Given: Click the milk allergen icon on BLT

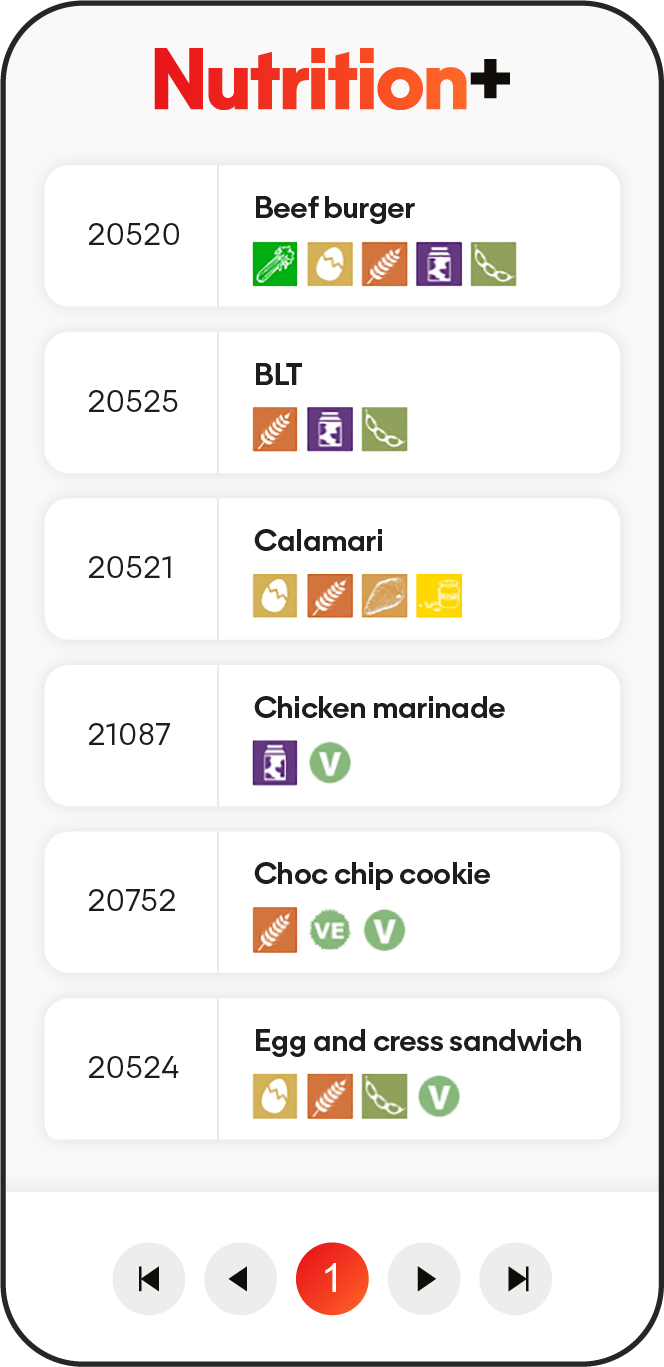Looking at the screenshot, I should point(330,430).
